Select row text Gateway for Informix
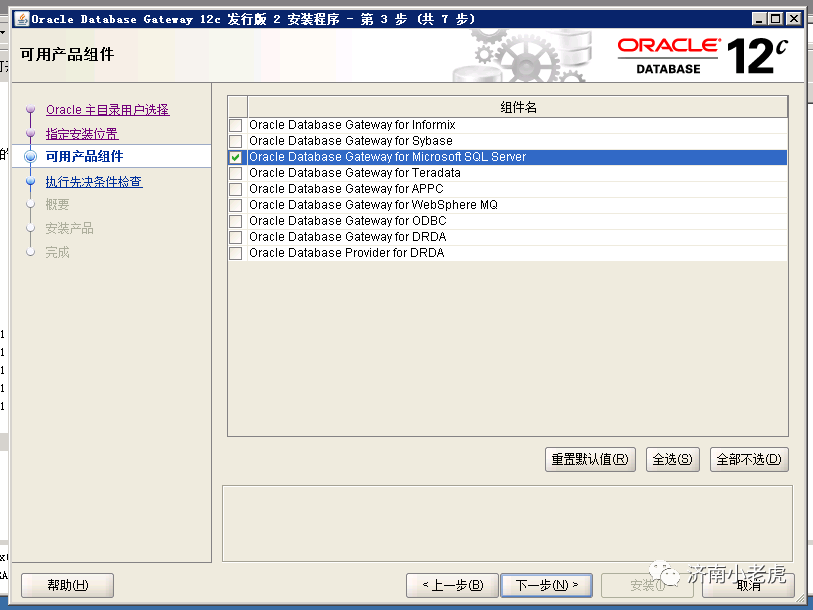 (352, 125)
